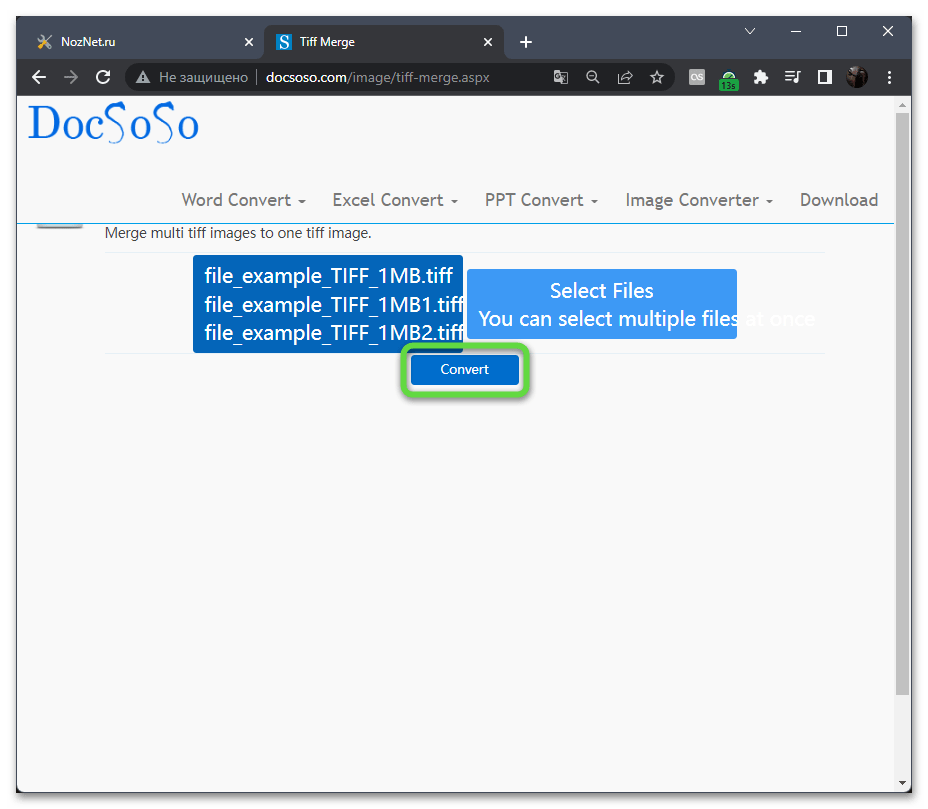The image size is (928, 809).
Task: Open the Chrome profile avatar
Action: pos(856,78)
